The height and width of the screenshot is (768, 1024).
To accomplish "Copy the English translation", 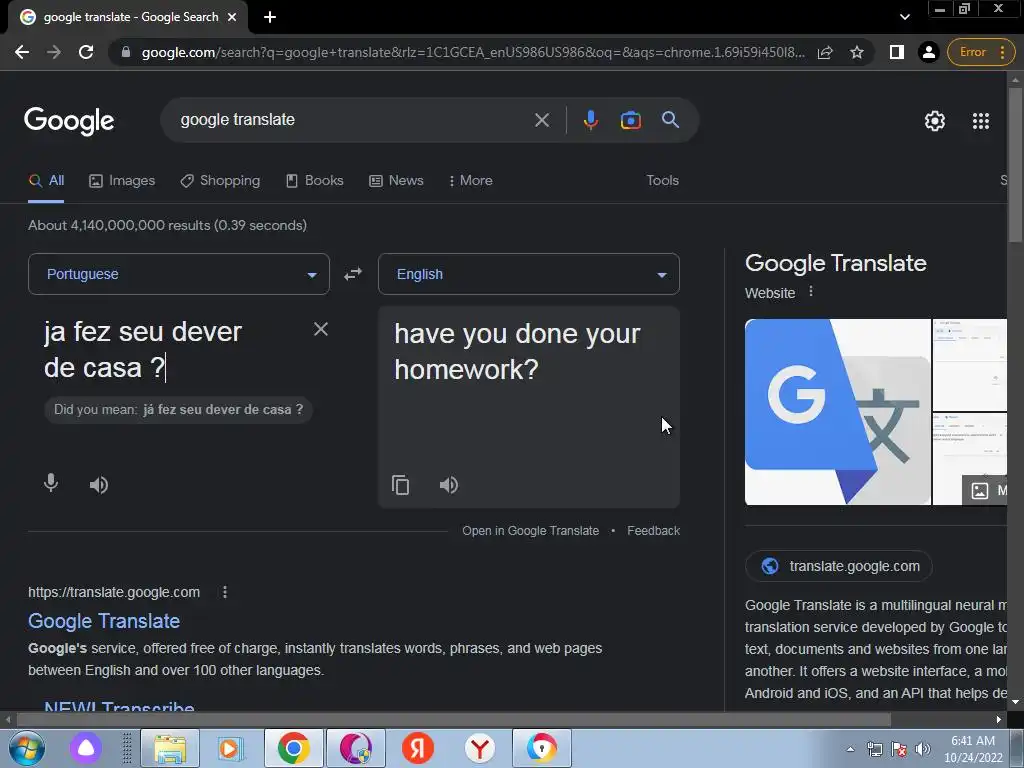I will (400, 485).
